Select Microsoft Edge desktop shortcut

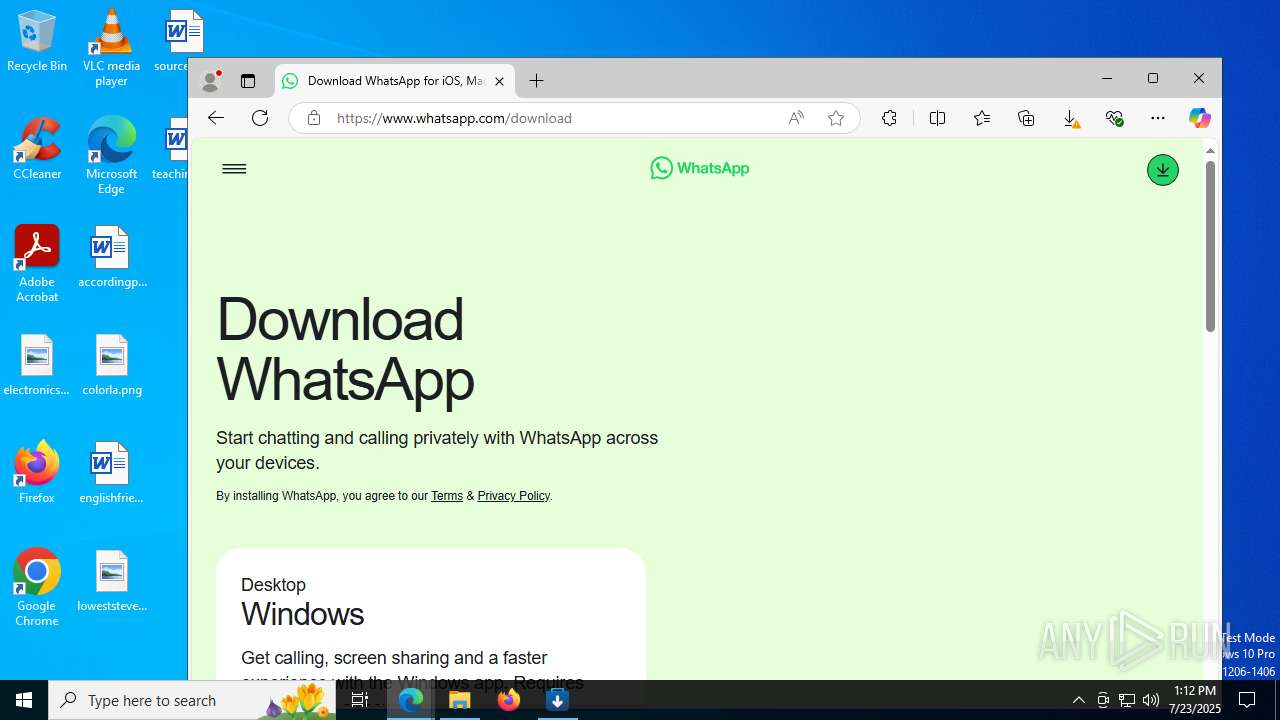[x=111, y=156]
